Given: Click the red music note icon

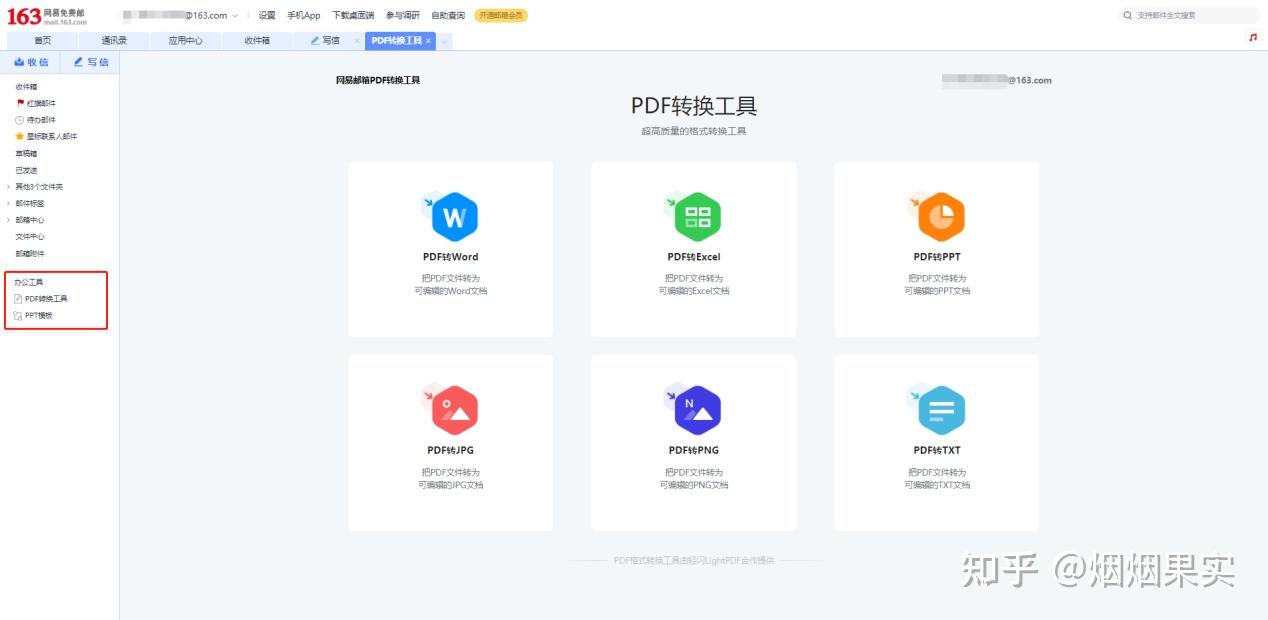Looking at the screenshot, I should click(1253, 37).
